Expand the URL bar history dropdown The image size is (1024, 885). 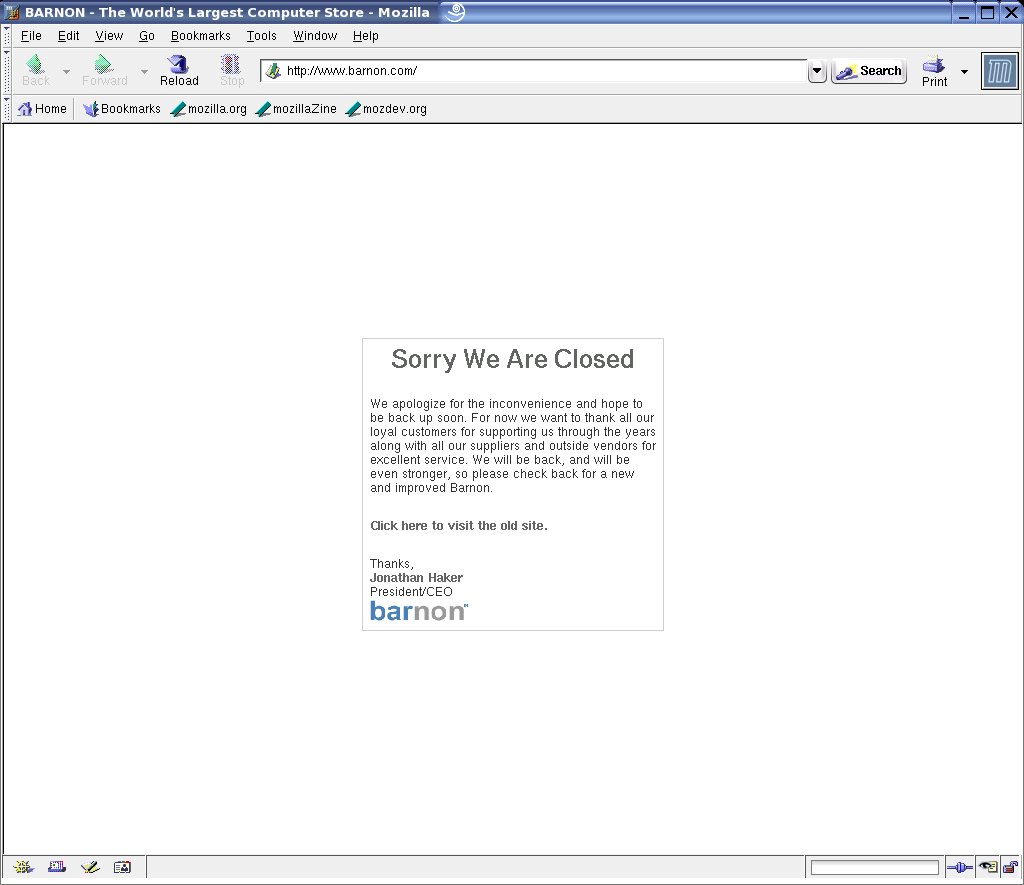coord(816,71)
